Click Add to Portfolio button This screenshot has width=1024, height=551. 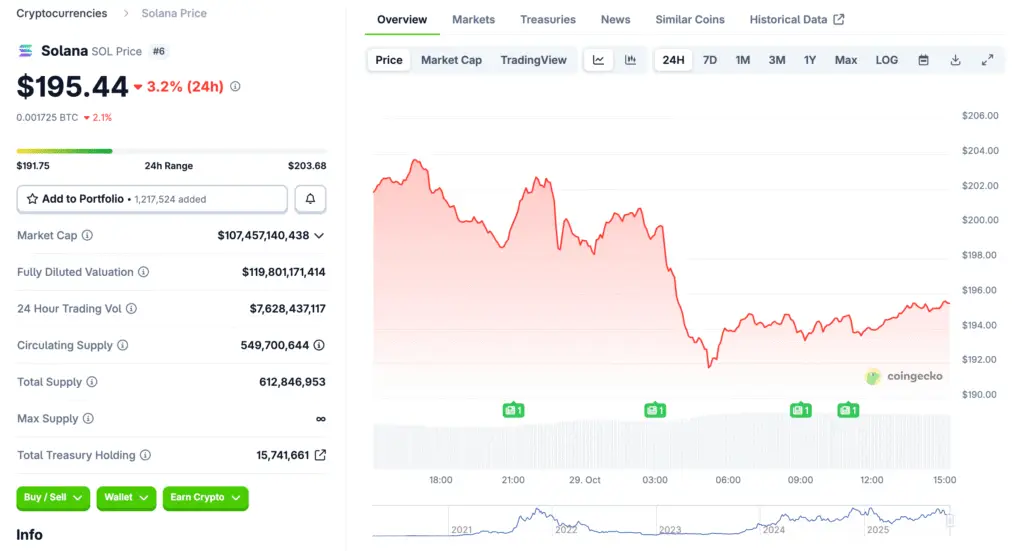click(152, 199)
